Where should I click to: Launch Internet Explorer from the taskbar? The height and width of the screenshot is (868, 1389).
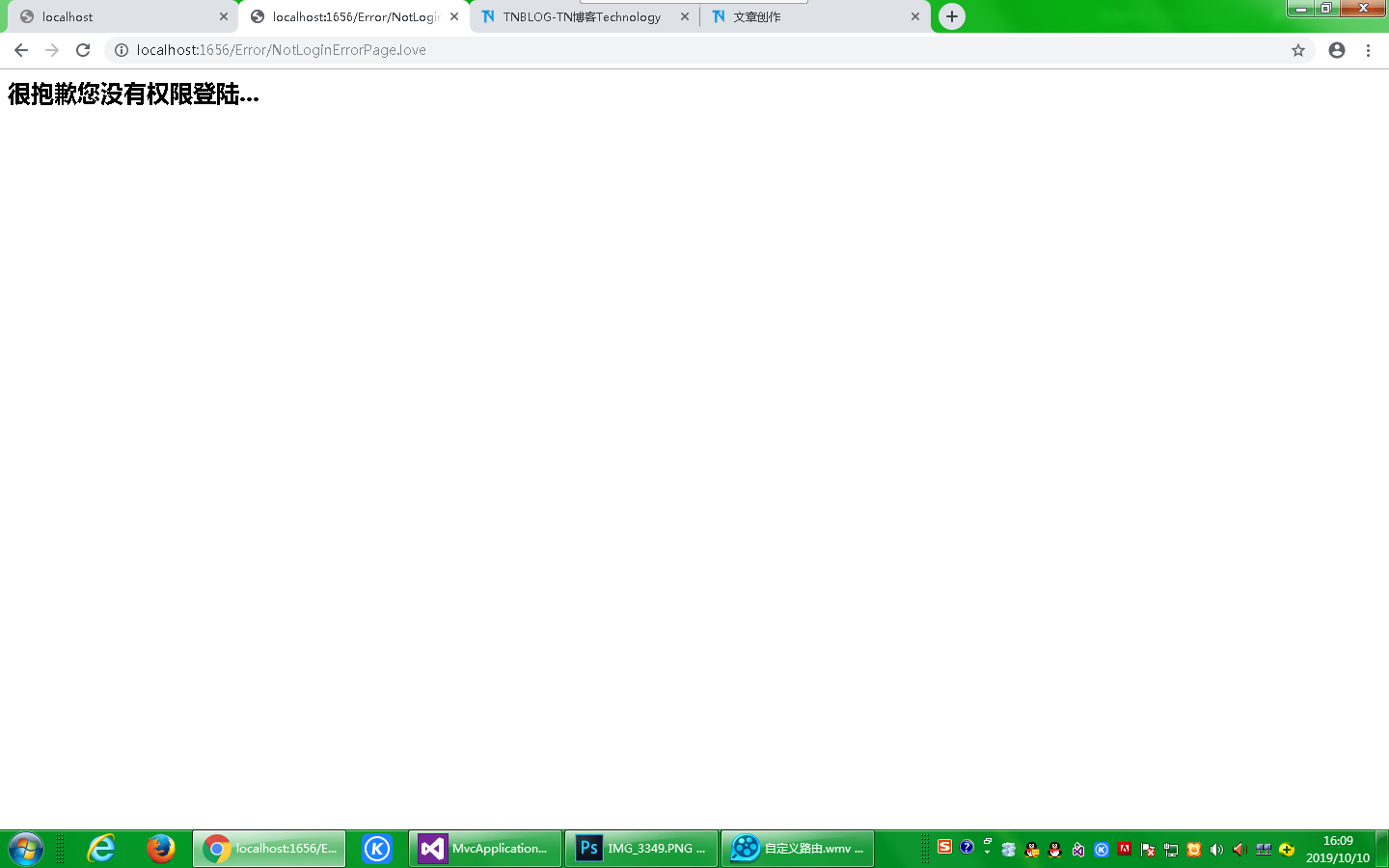[101, 849]
